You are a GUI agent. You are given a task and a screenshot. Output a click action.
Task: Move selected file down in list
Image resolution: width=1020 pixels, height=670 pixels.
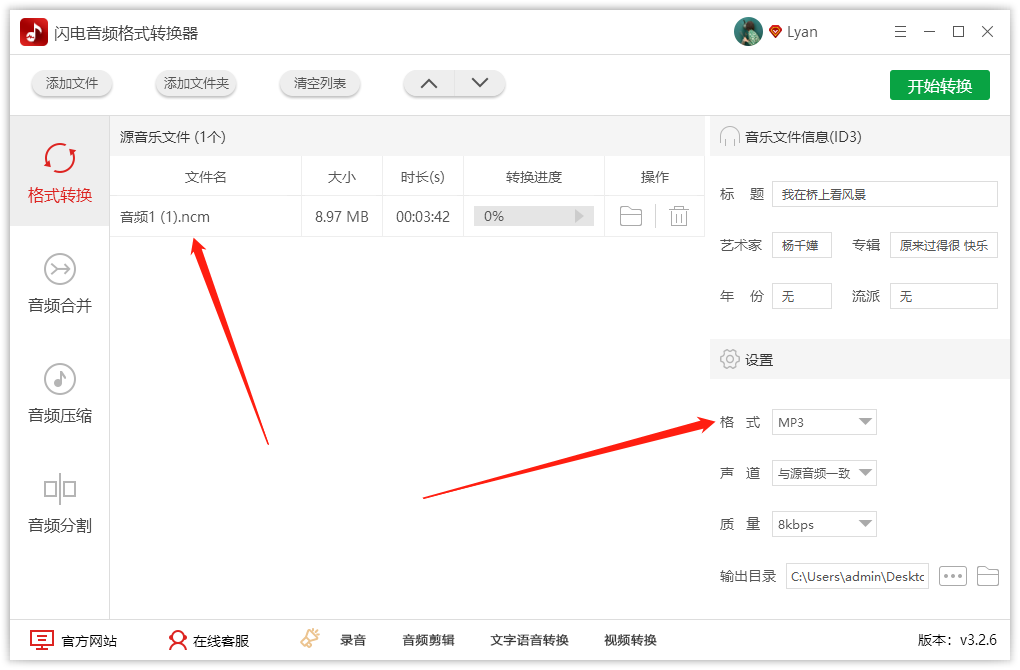(480, 84)
